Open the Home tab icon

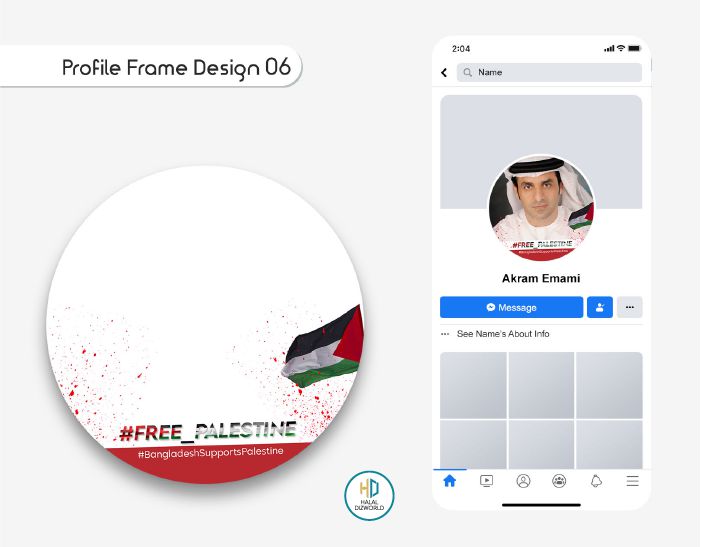[x=449, y=481]
